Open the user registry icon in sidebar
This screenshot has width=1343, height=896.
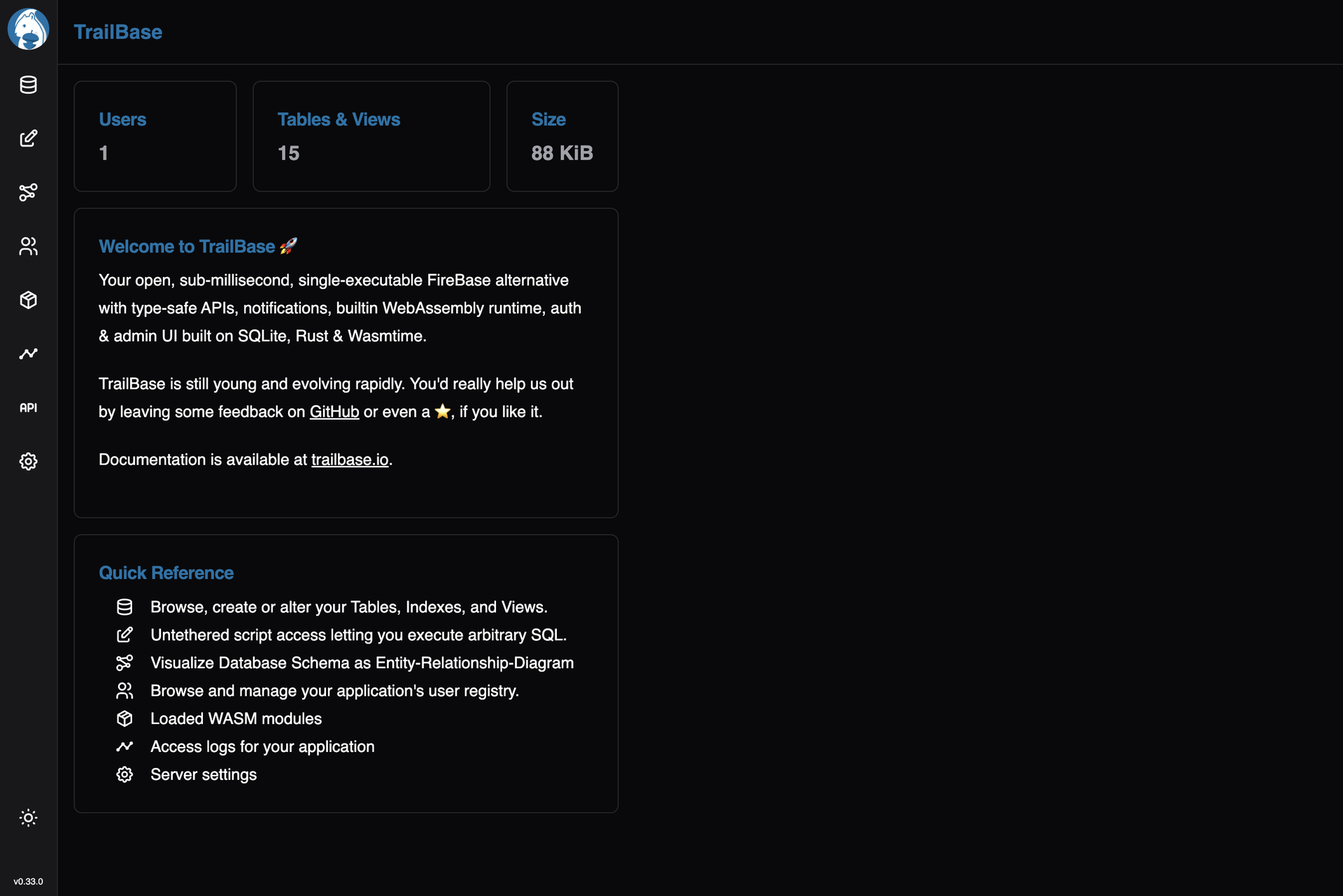pyautogui.click(x=28, y=246)
